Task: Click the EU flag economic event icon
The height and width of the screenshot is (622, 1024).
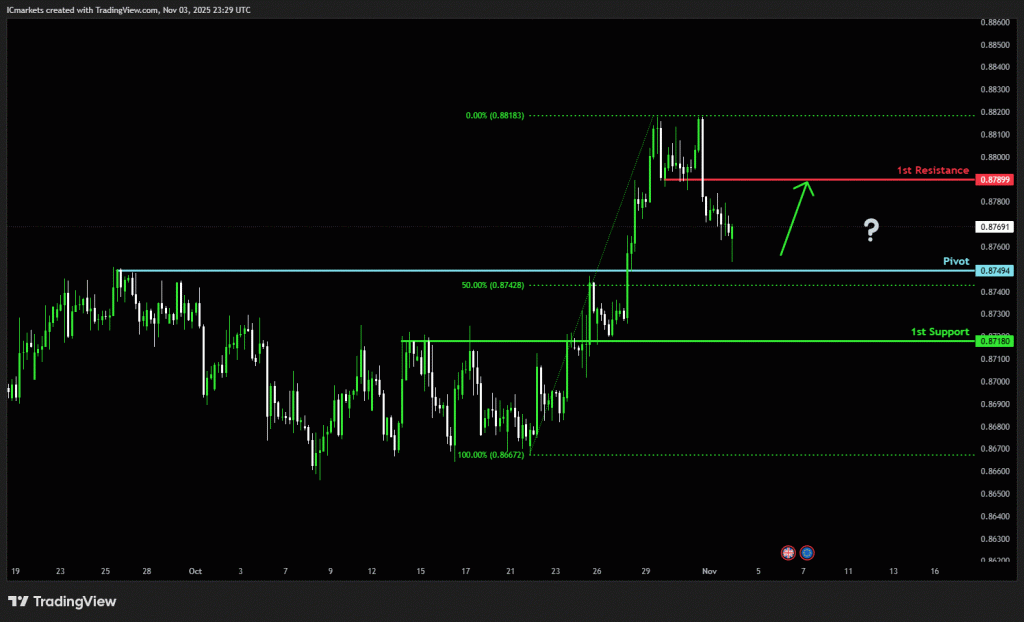Action: click(x=807, y=552)
